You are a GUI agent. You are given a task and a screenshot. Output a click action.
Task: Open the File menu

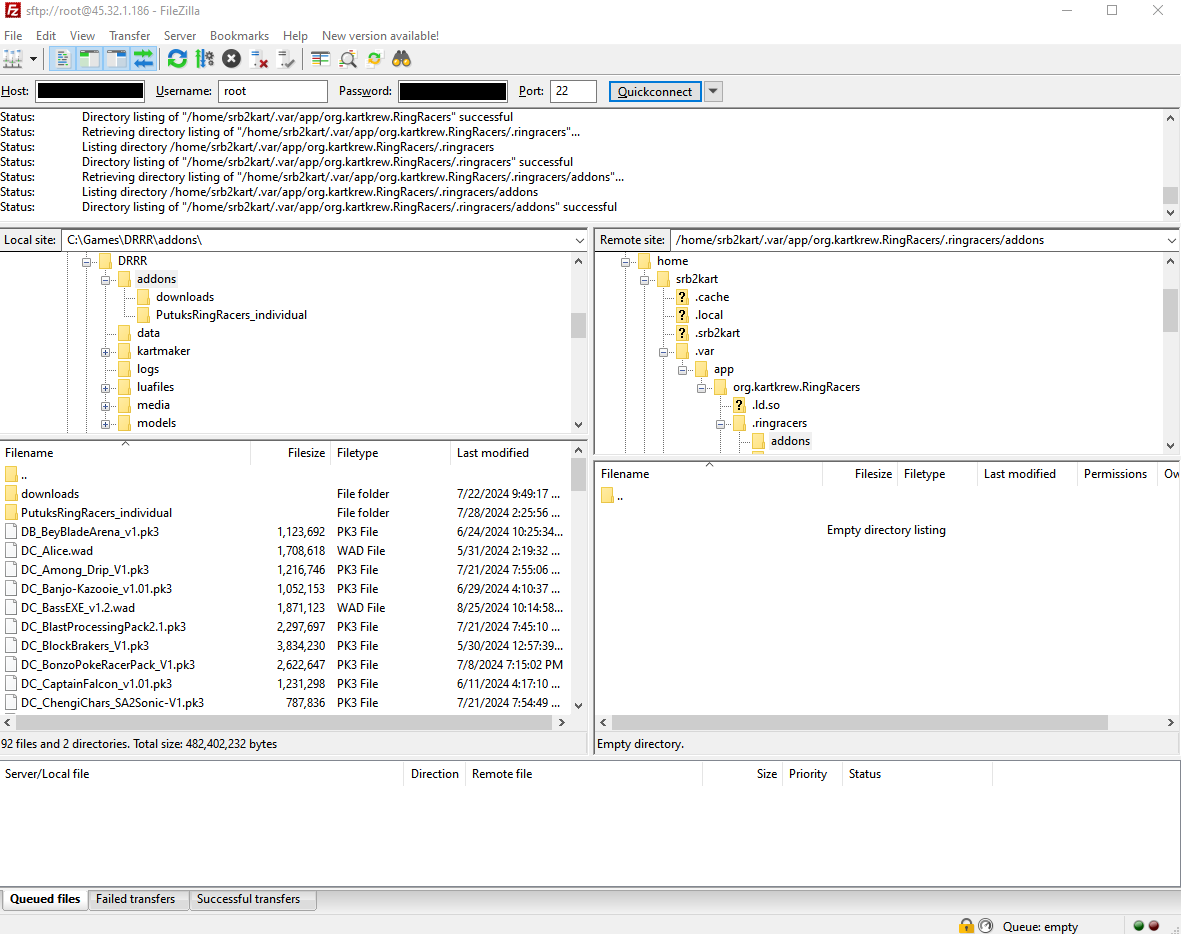click(x=13, y=35)
